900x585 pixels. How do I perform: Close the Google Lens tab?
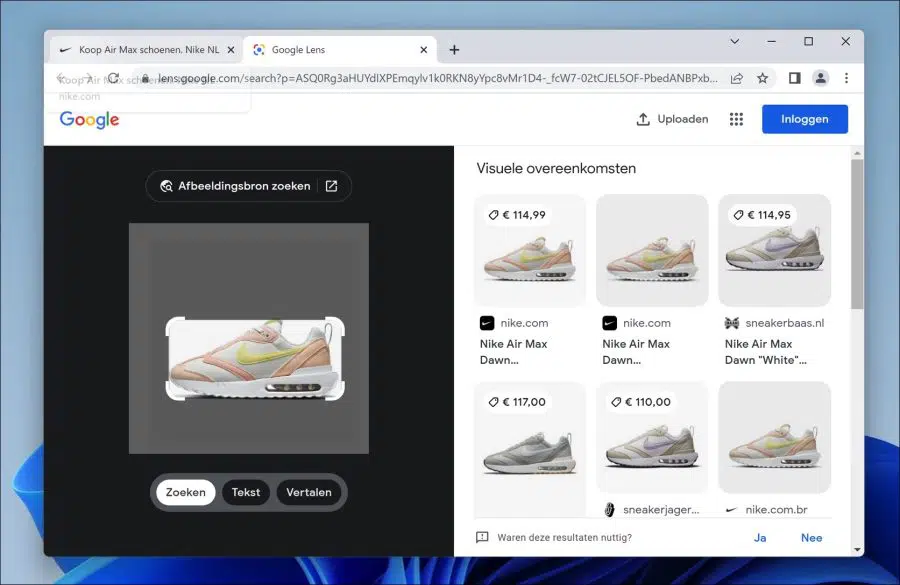pyautogui.click(x=424, y=50)
